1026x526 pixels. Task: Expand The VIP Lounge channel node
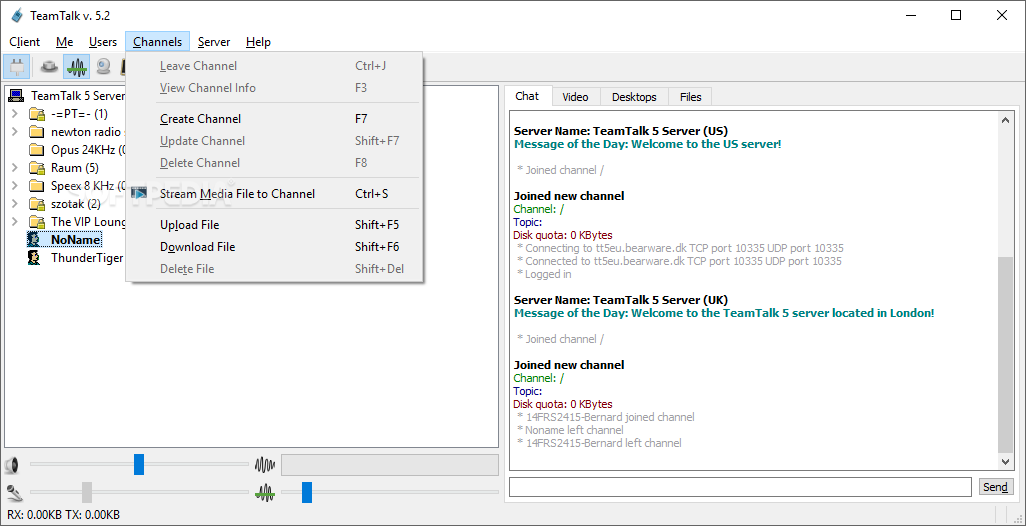(14, 222)
